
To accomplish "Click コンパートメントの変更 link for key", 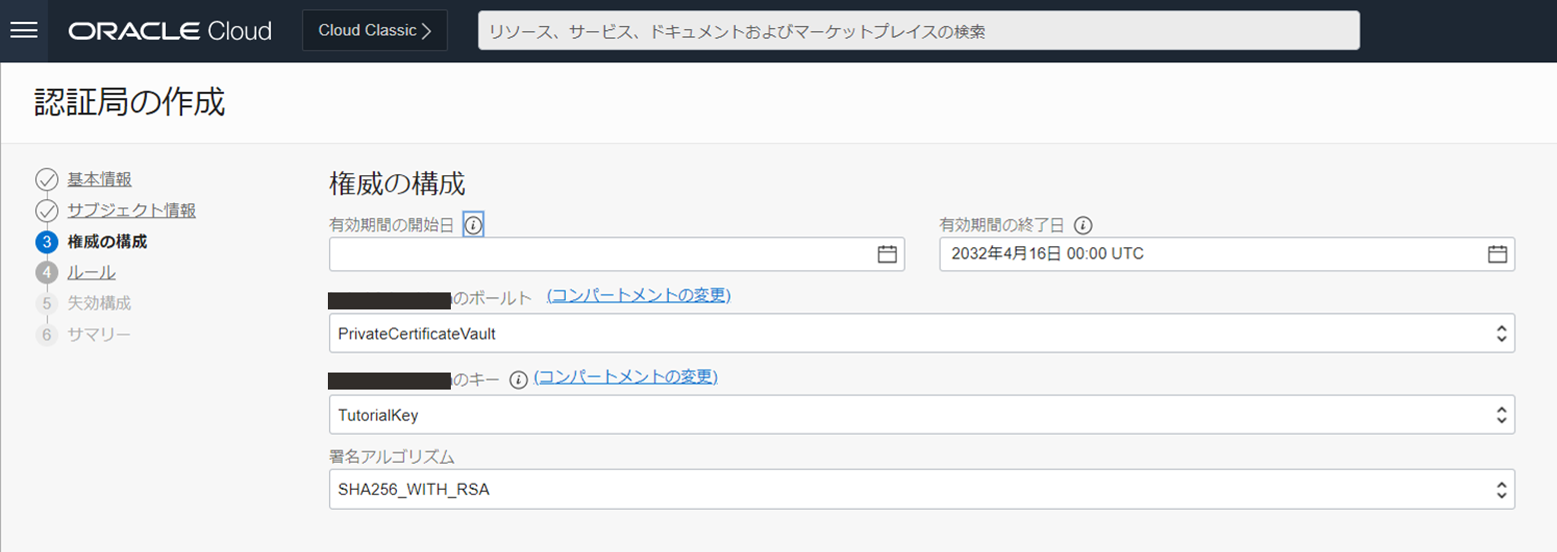I will (626, 377).
